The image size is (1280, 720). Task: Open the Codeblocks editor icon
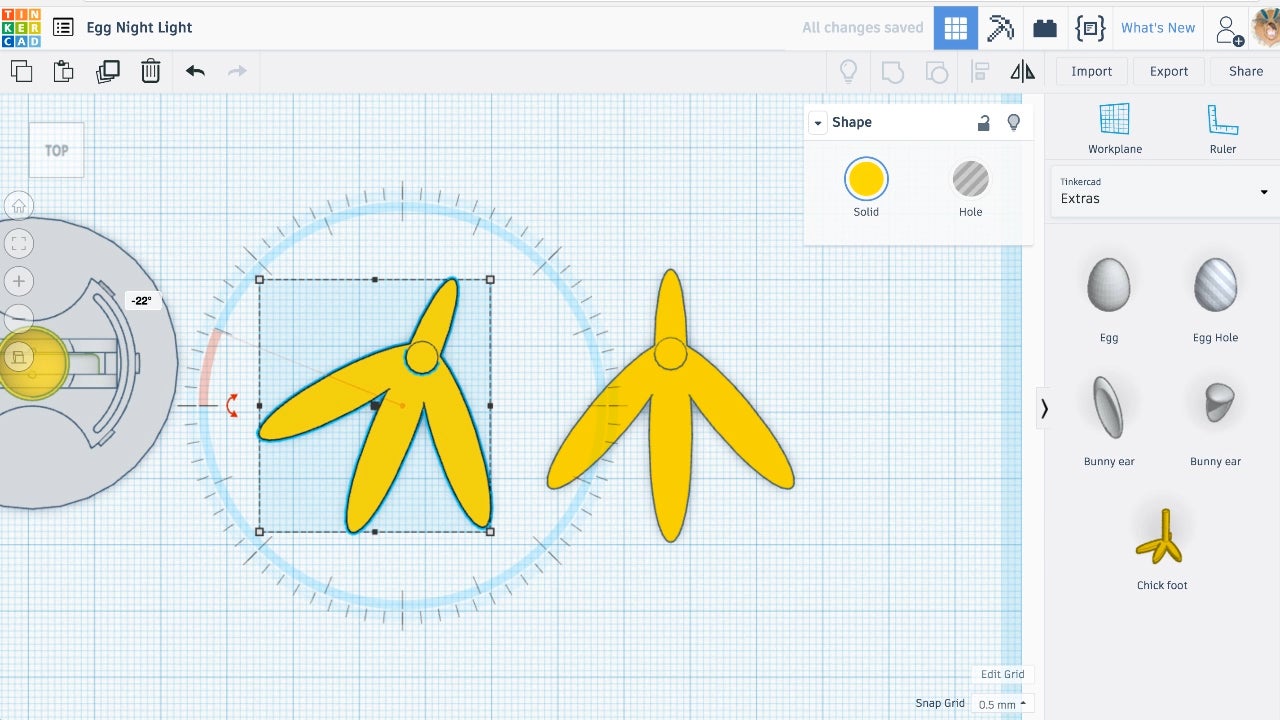click(1089, 28)
